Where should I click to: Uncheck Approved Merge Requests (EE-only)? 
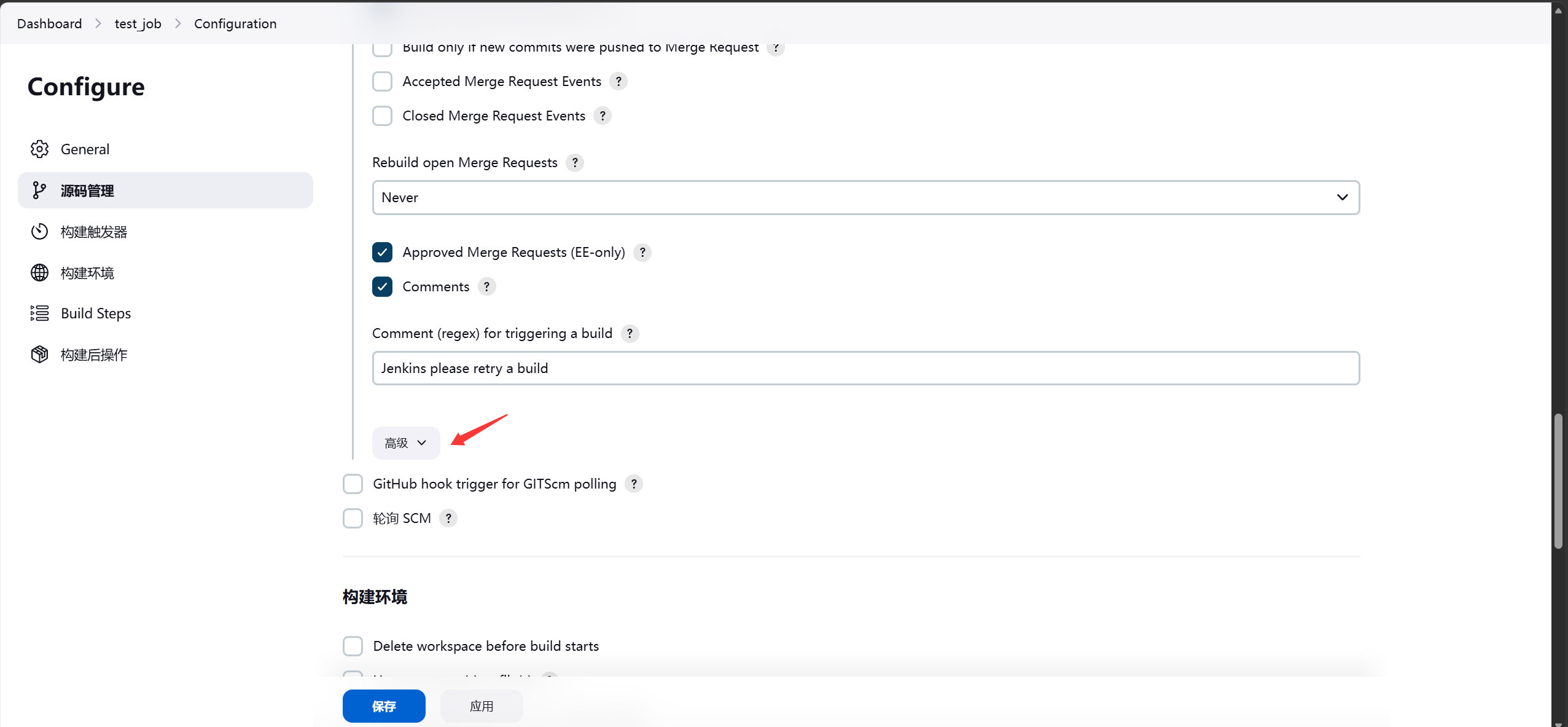pyautogui.click(x=382, y=253)
